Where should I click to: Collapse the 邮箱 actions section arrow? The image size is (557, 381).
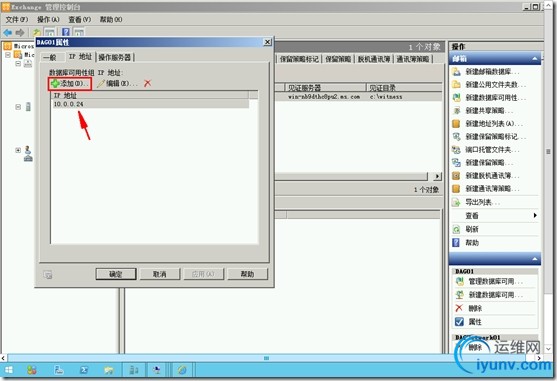coord(535,59)
